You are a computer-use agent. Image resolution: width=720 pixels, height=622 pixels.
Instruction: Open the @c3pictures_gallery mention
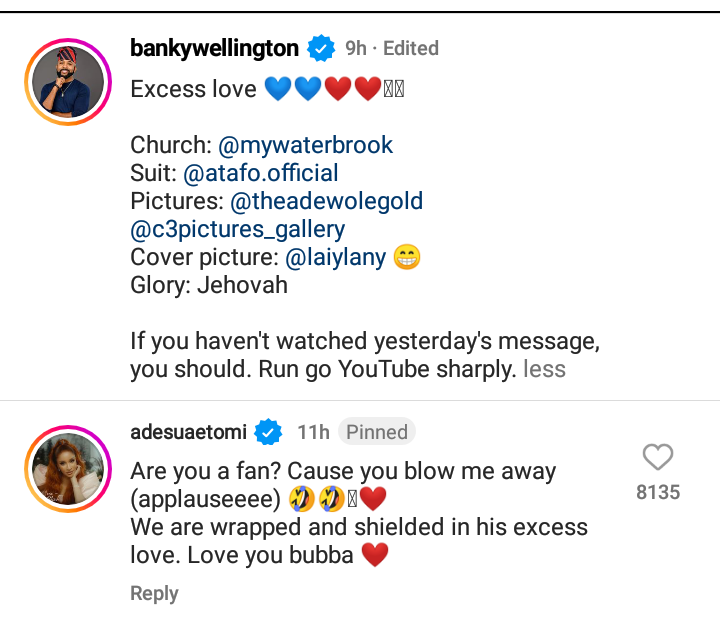[238, 229]
